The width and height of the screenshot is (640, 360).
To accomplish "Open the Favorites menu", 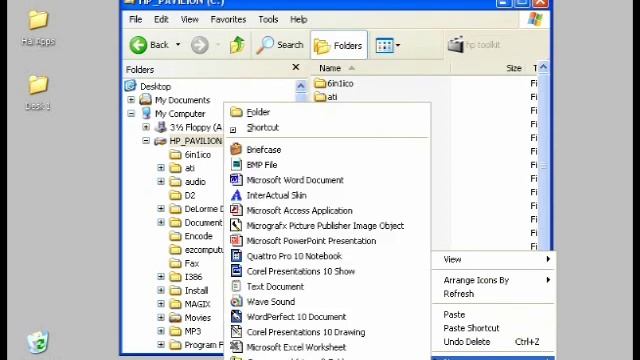I will point(228,19).
